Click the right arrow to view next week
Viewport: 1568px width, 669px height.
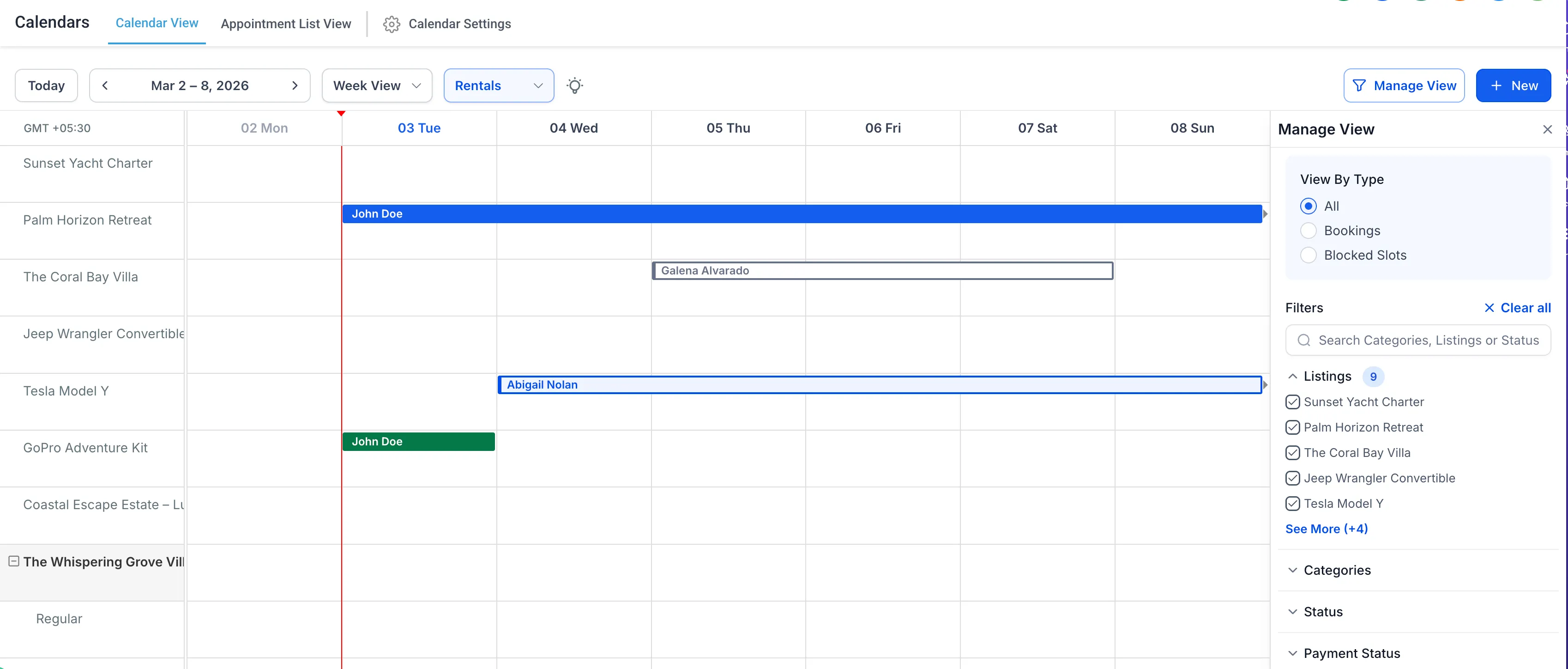[x=295, y=85]
